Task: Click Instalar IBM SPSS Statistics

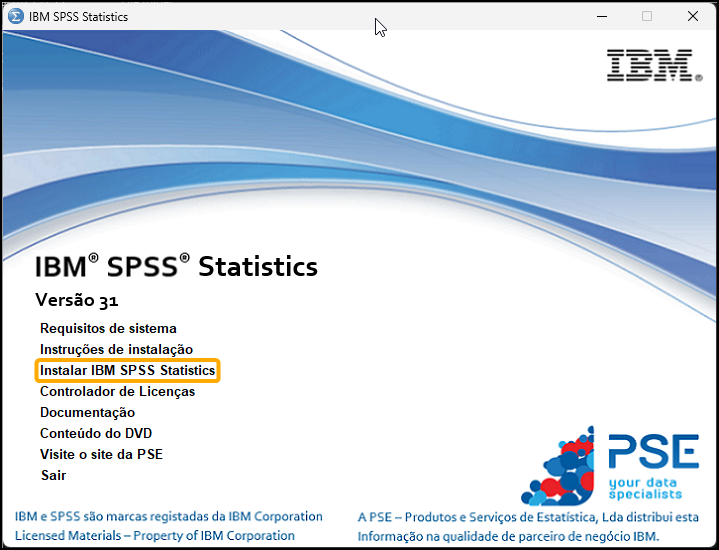Action: tap(127, 371)
